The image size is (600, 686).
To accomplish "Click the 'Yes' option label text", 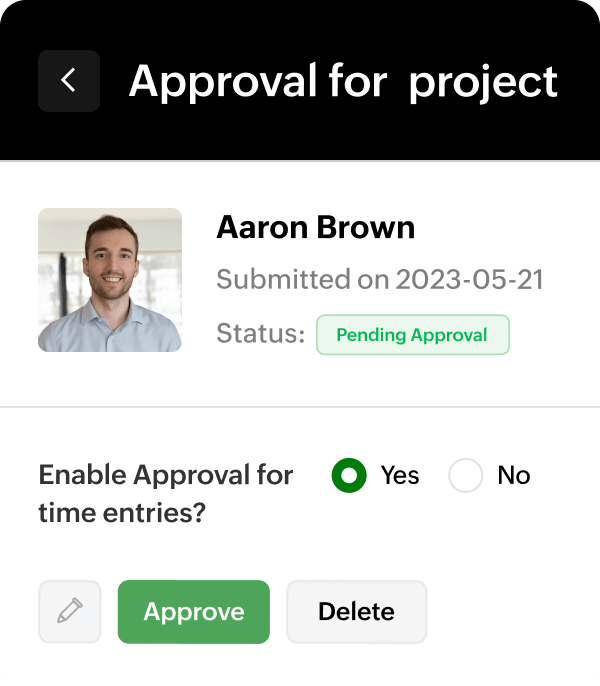I will click(400, 476).
